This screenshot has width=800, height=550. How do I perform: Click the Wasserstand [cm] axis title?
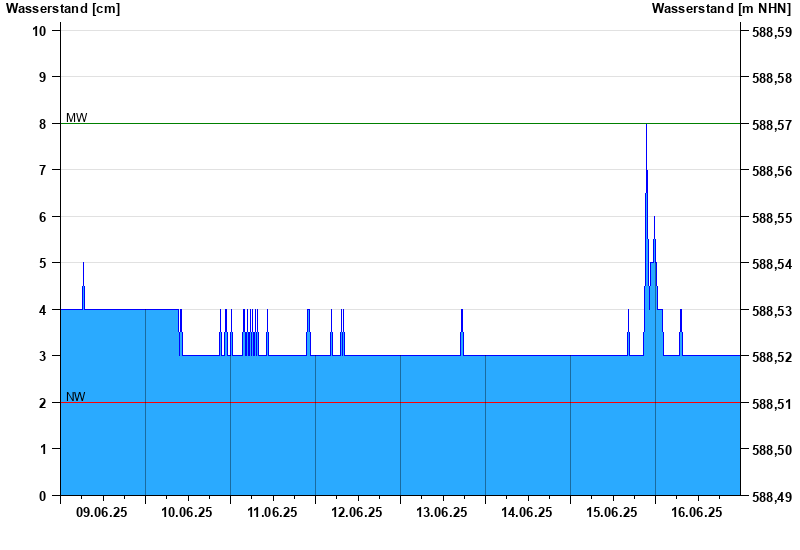(x=63, y=9)
